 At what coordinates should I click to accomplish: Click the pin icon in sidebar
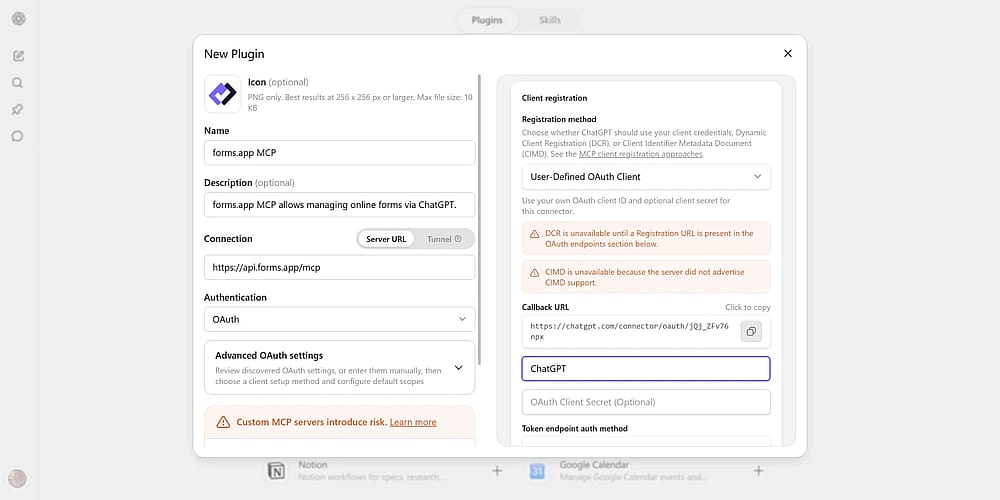tap(18, 110)
